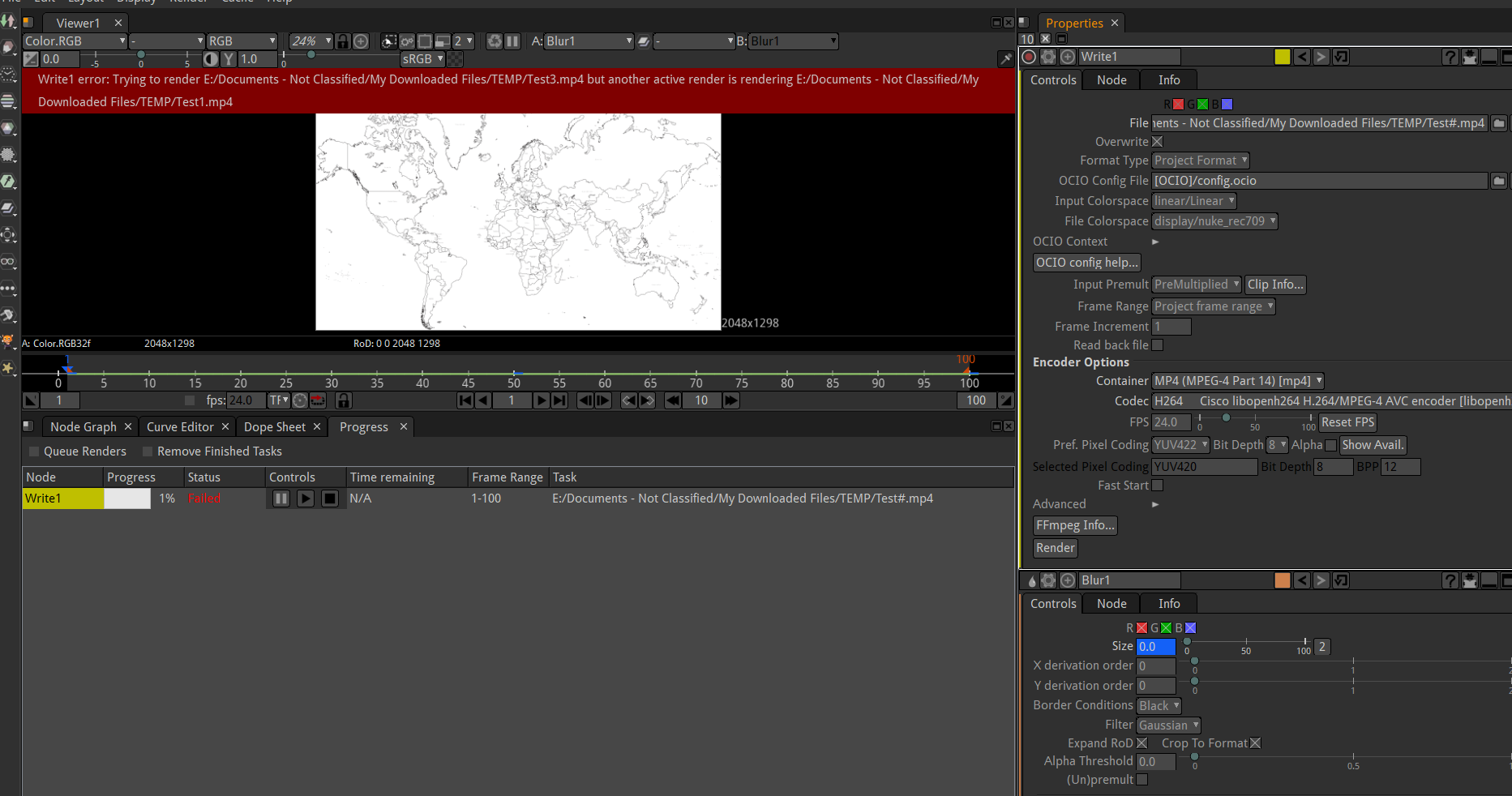Open the Node tab of Blur1 properties
Screen dimensions: 1512x796
click(1111, 603)
